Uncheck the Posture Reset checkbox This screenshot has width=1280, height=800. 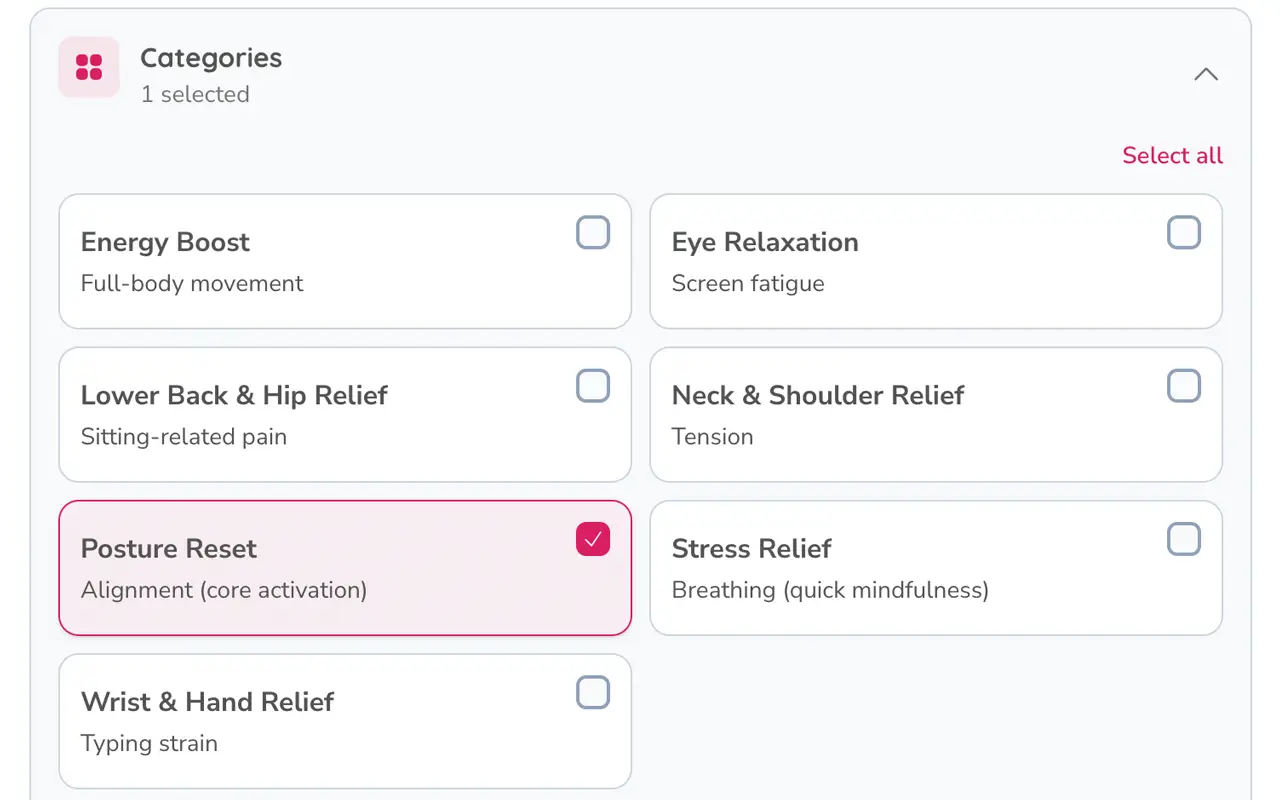point(593,539)
